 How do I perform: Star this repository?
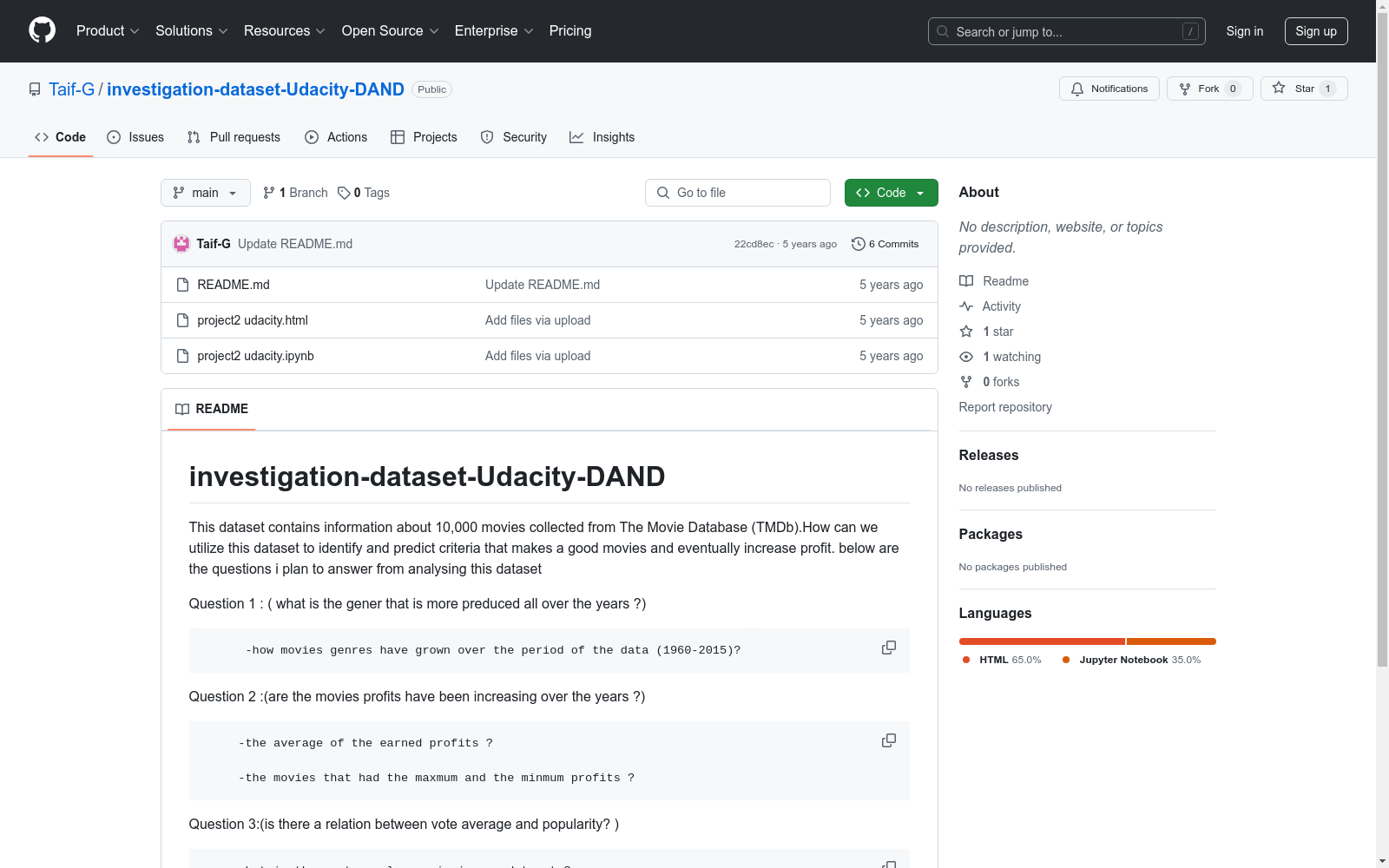coord(1304,89)
